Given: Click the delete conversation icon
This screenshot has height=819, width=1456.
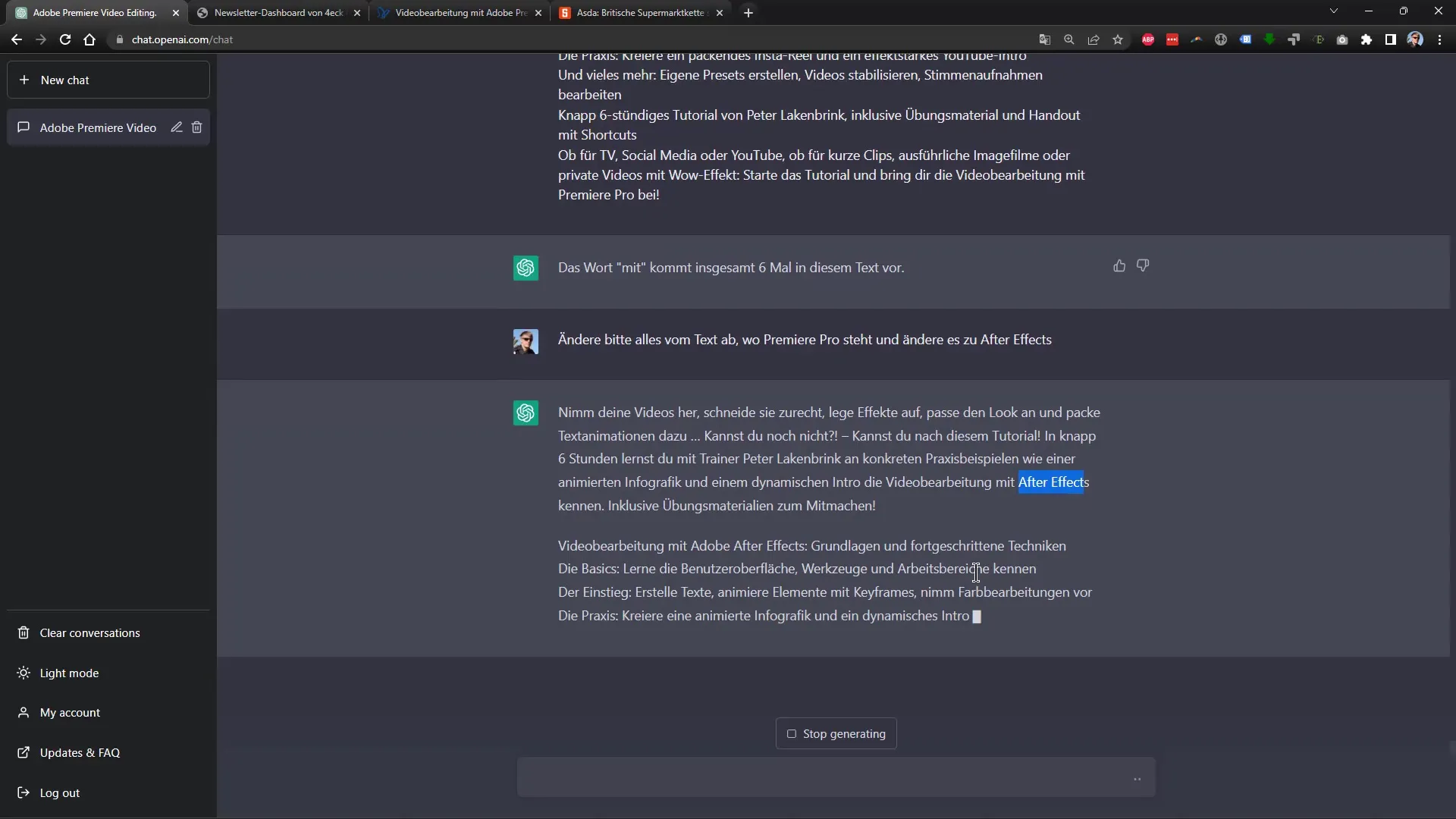Looking at the screenshot, I should point(197,127).
